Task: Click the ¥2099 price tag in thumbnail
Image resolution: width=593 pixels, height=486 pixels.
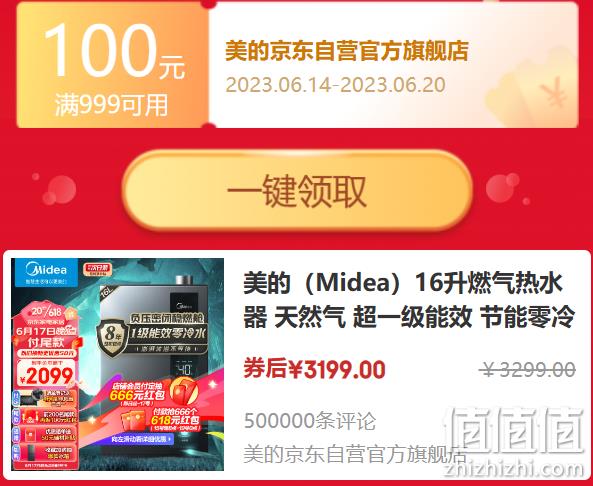Action: 47,376
